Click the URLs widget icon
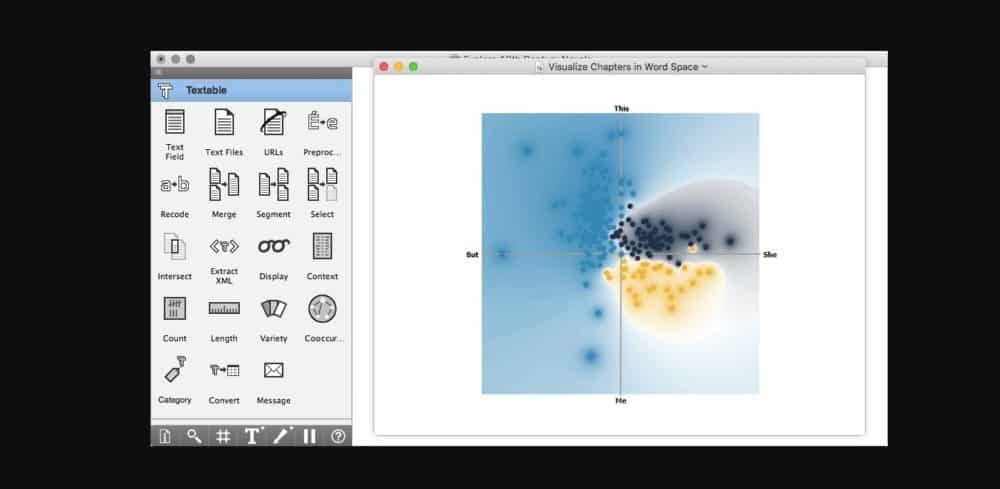This screenshot has width=1000, height=489. (x=273, y=123)
